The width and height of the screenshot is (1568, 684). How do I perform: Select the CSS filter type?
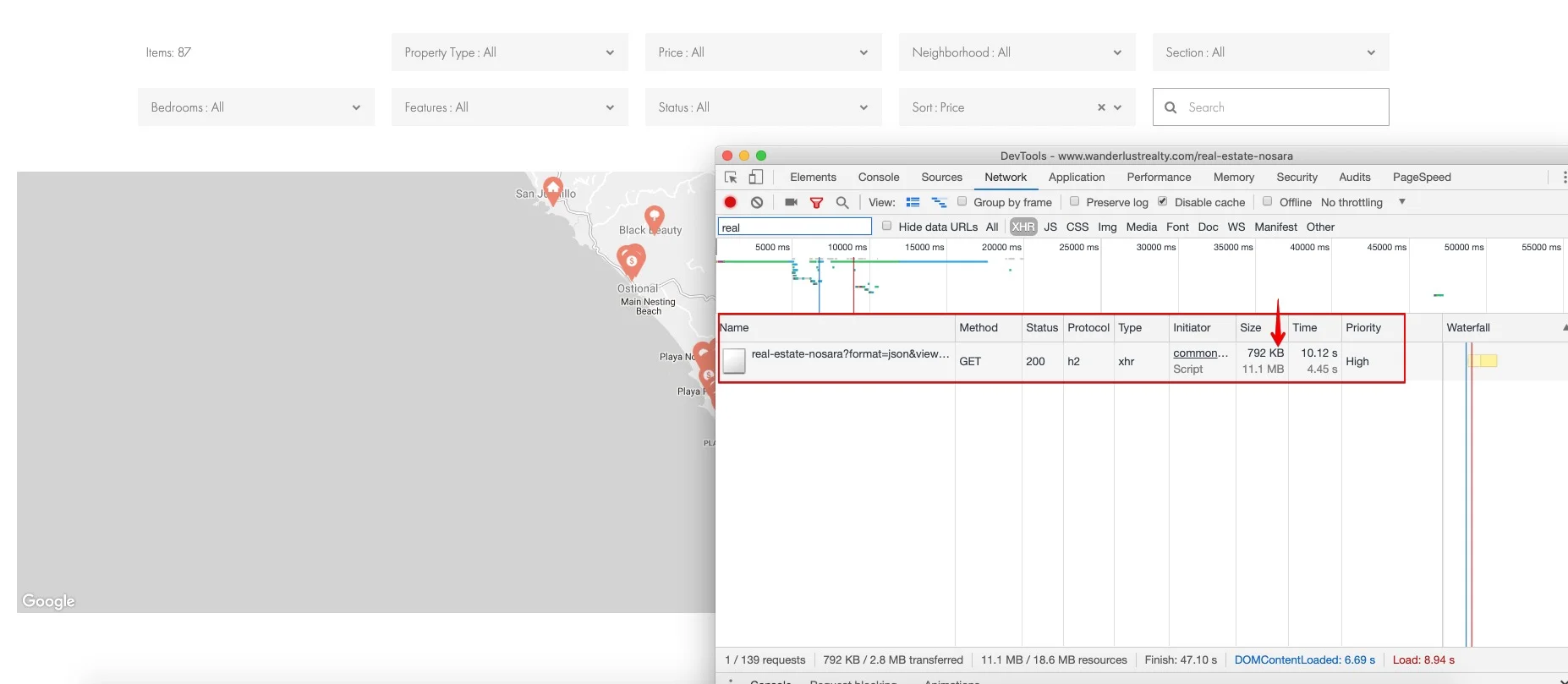[x=1077, y=227]
